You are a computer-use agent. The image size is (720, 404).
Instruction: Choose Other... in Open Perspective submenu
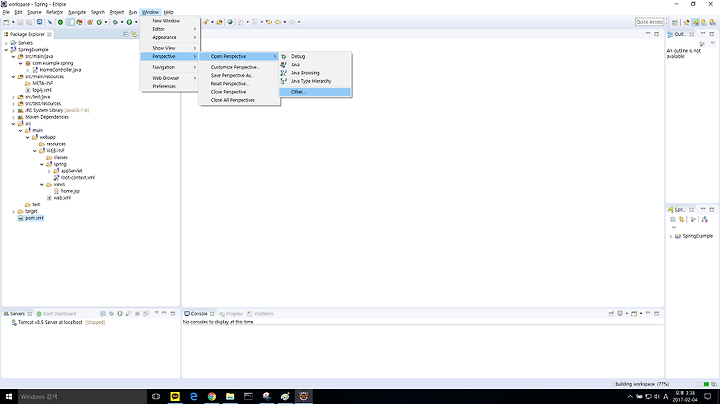point(315,92)
